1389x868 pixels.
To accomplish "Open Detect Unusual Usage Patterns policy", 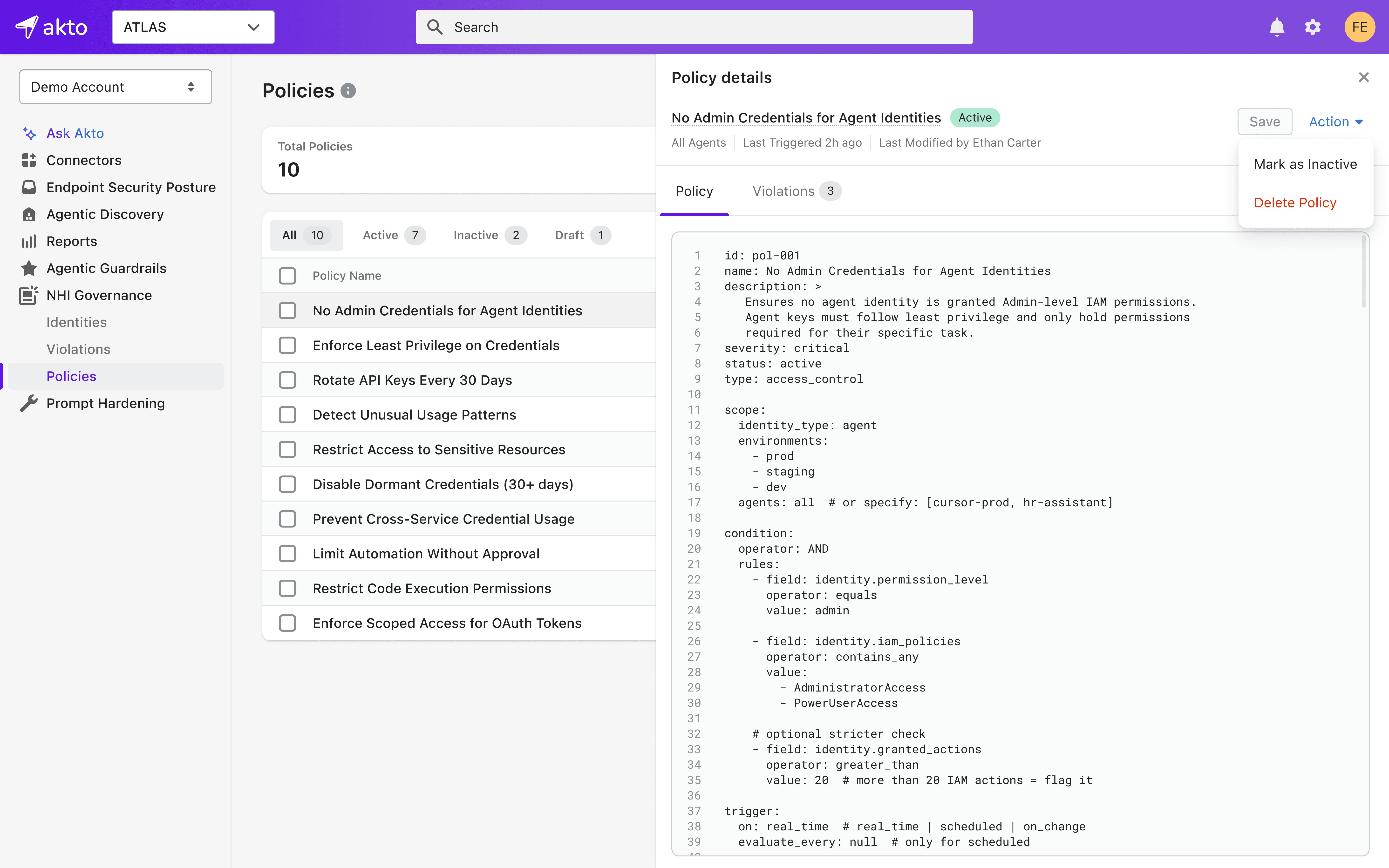I will click(x=414, y=414).
